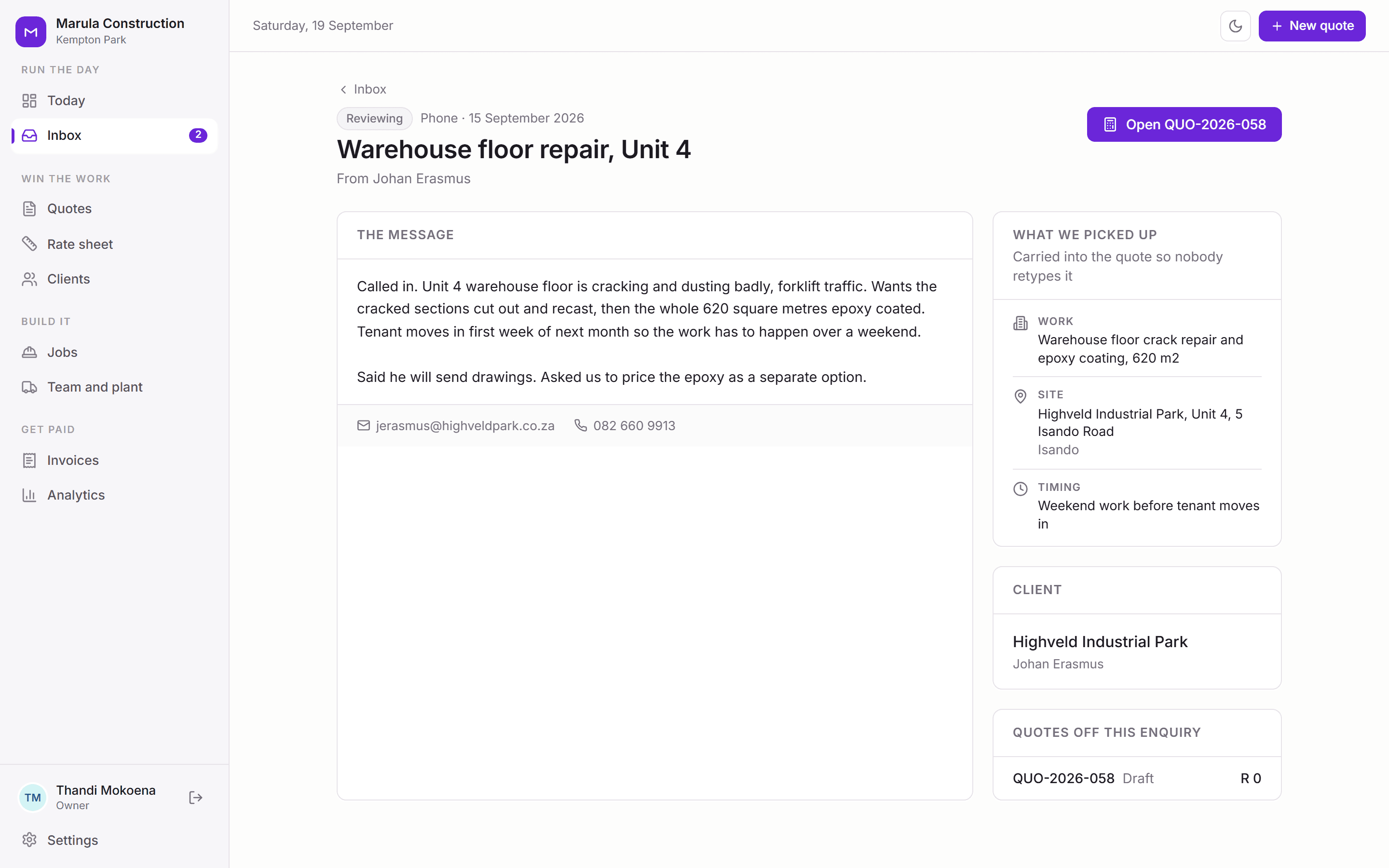
Task: Click the Owner role label
Action: pyautogui.click(x=72, y=805)
